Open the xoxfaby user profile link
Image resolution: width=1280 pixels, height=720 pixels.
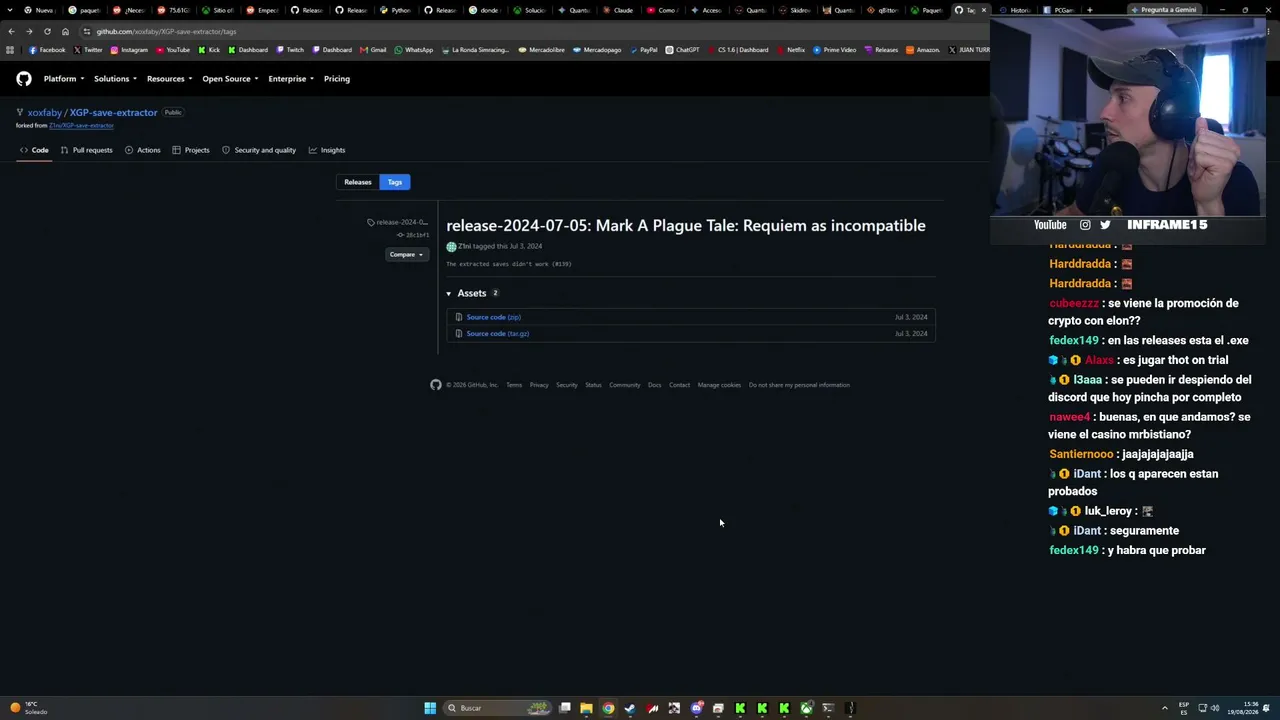[x=44, y=113]
